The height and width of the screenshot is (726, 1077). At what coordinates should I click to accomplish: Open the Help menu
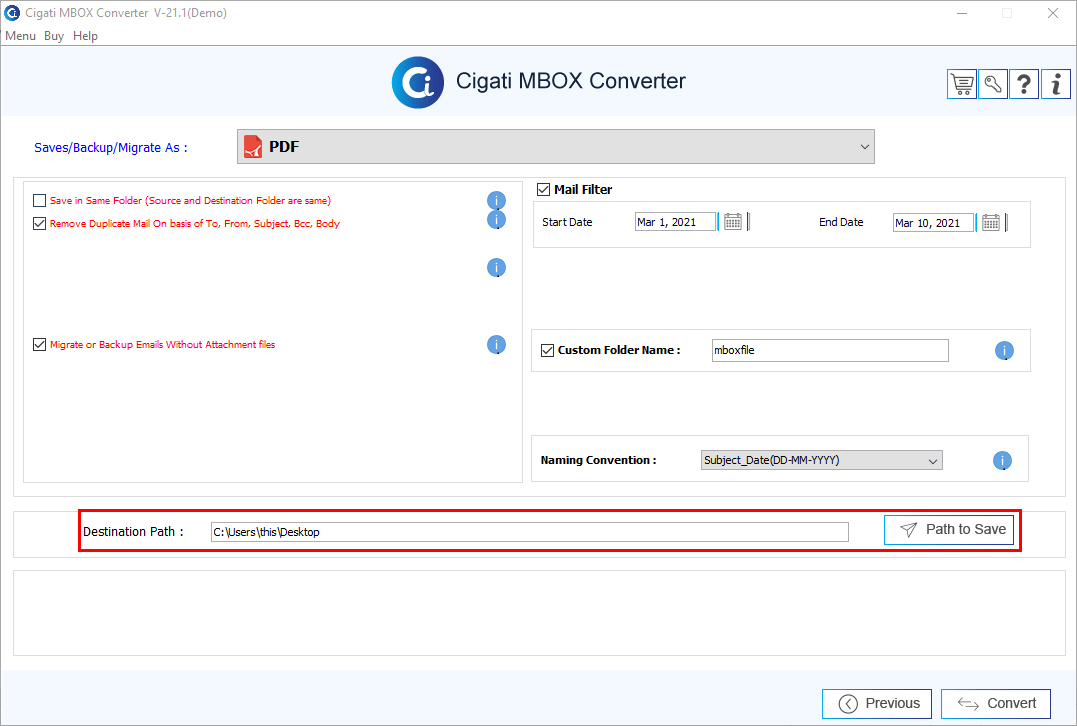click(x=85, y=36)
